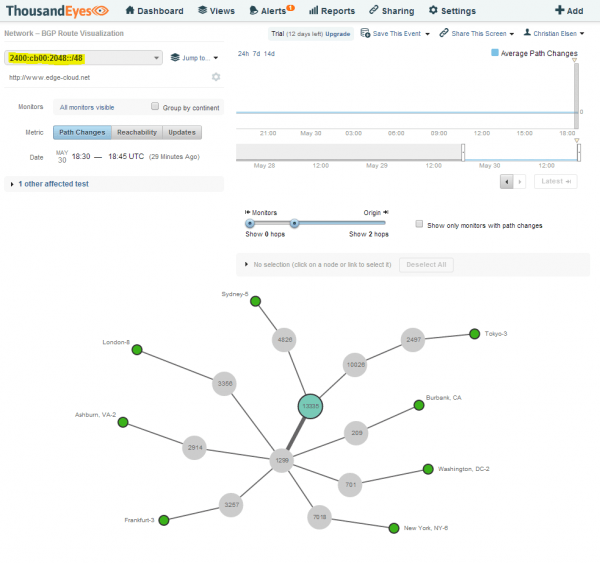
Task: Select the AS 3257 node
Action: (x=231, y=505)
